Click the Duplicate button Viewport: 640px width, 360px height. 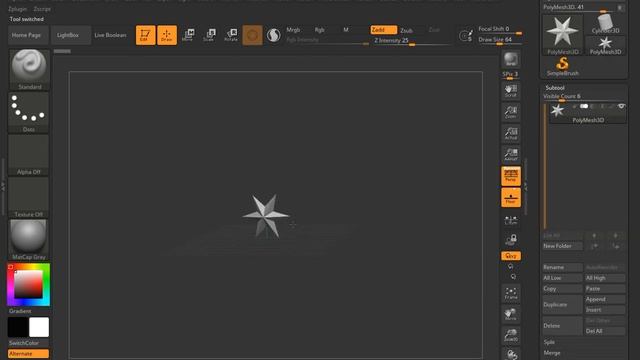pos(562,304)
